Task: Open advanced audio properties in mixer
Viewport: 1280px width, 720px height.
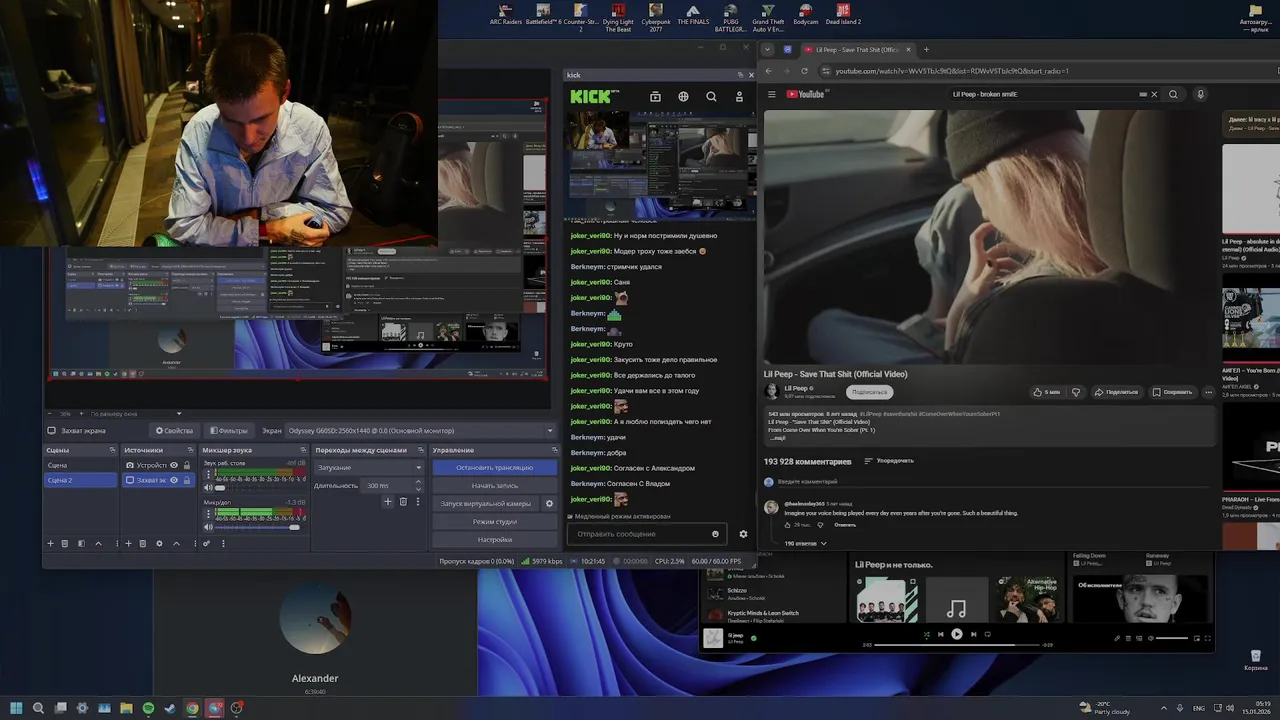Action: [207, 544]
